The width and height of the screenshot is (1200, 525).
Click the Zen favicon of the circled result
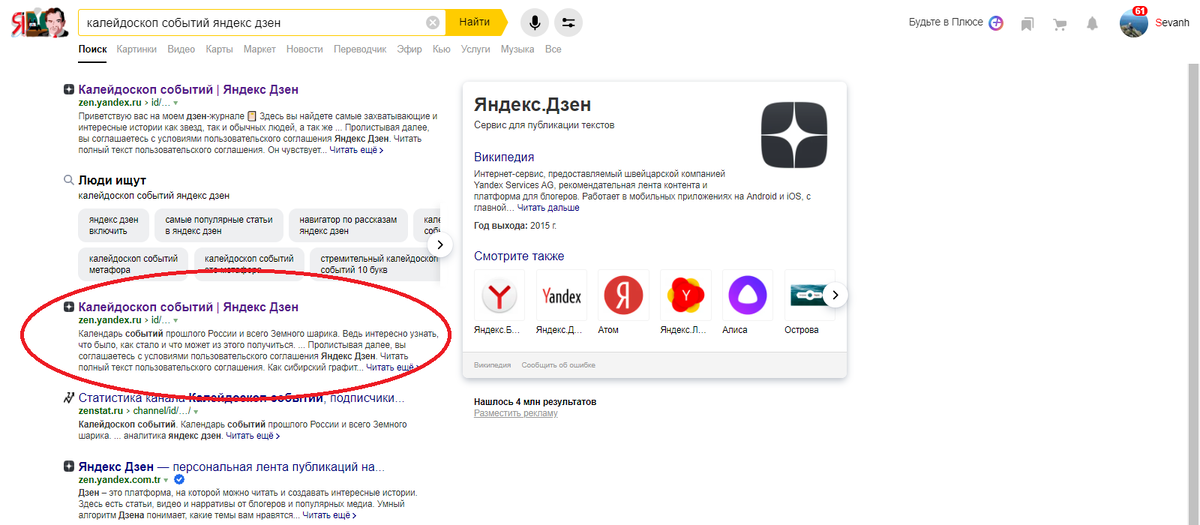click(x=68, y=307)
